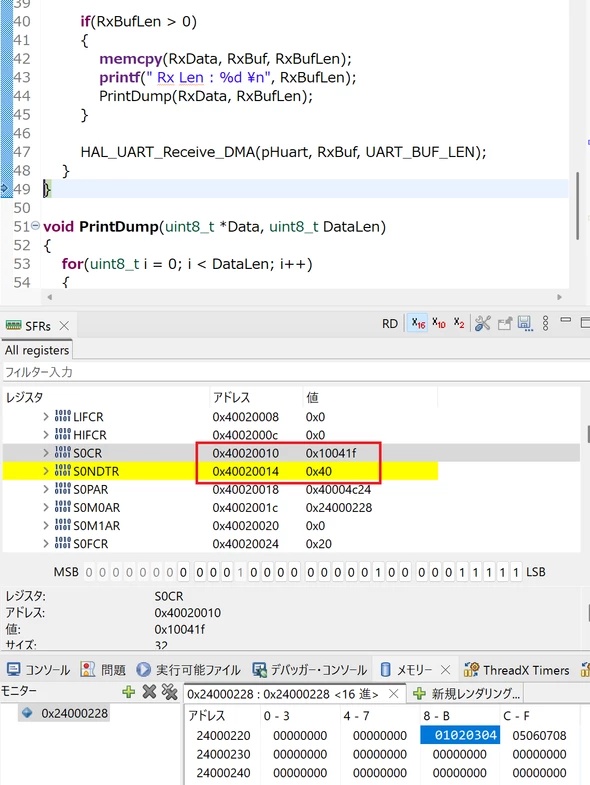Click the RD read register button
Screen dimensions: 590x785
pyautogui.click(x=390, y=324)
